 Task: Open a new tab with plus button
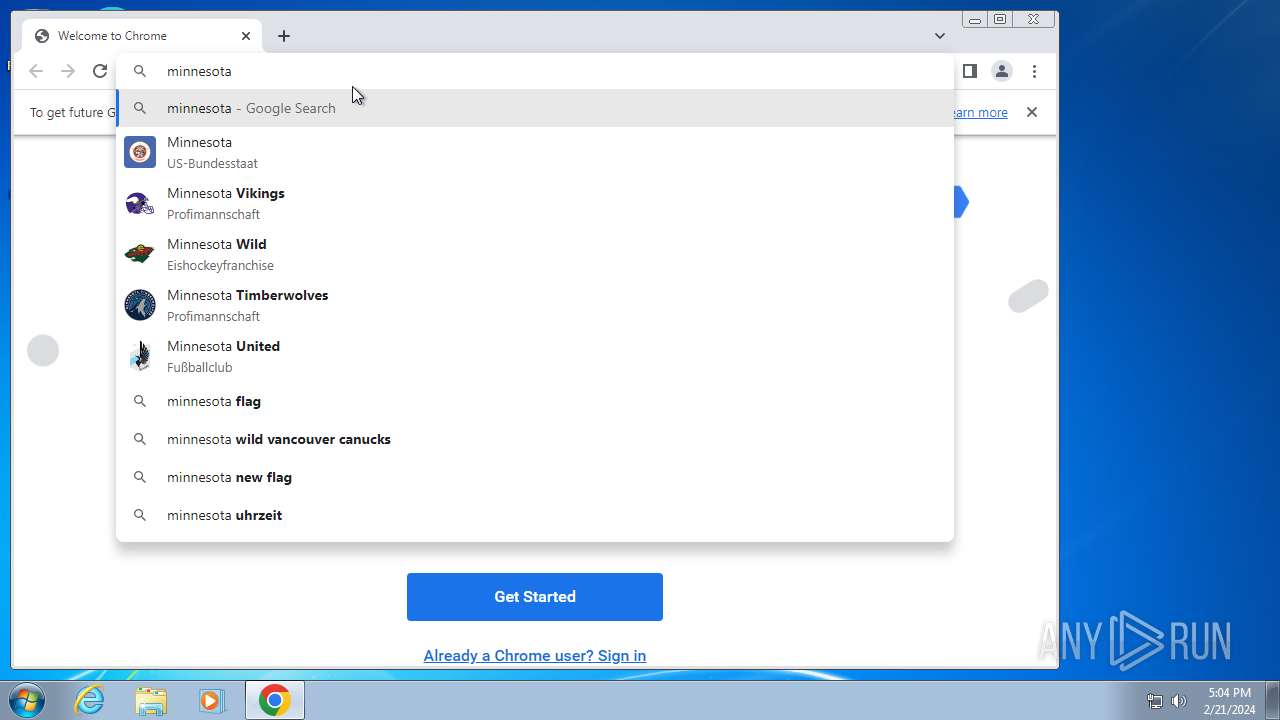tap(284, 36)
